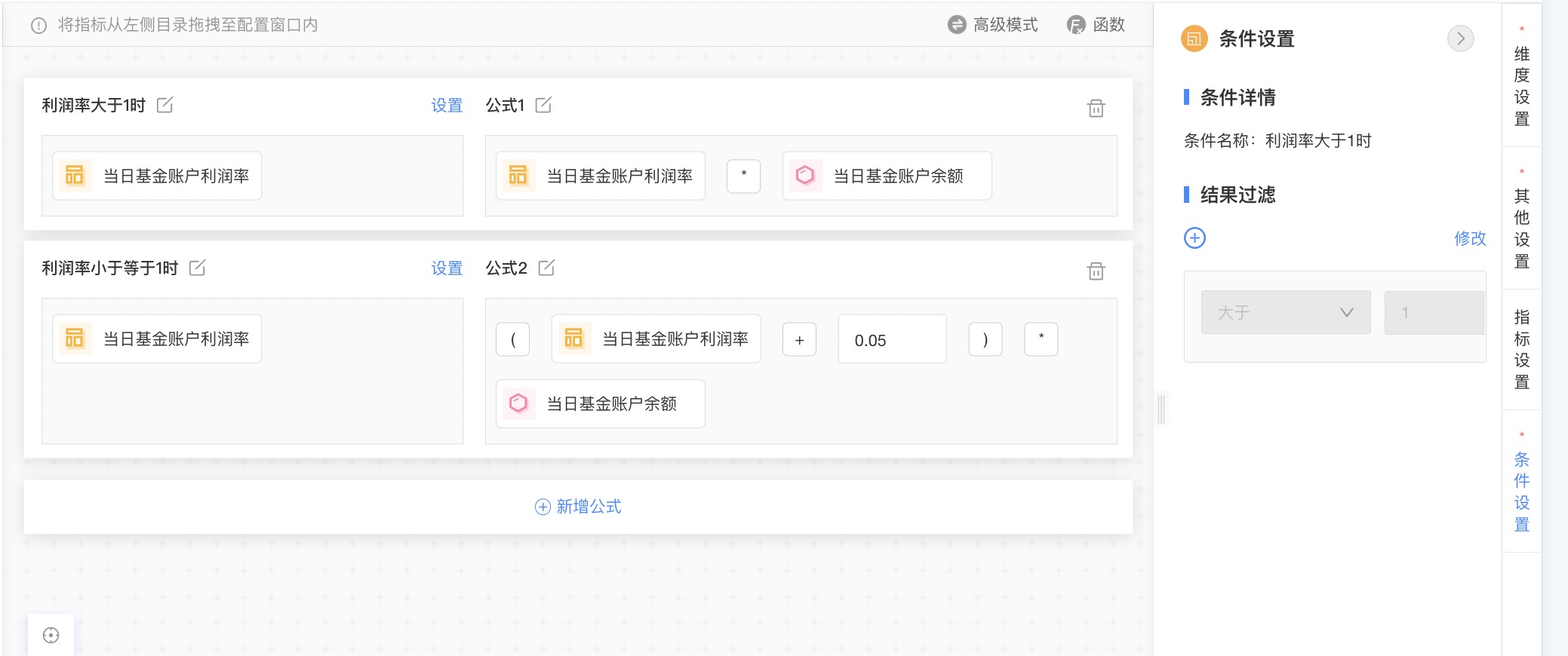The image size is (1568, 656).
Task: Delete 公式1 using its trash icon
Action: tap(1096, 109)
